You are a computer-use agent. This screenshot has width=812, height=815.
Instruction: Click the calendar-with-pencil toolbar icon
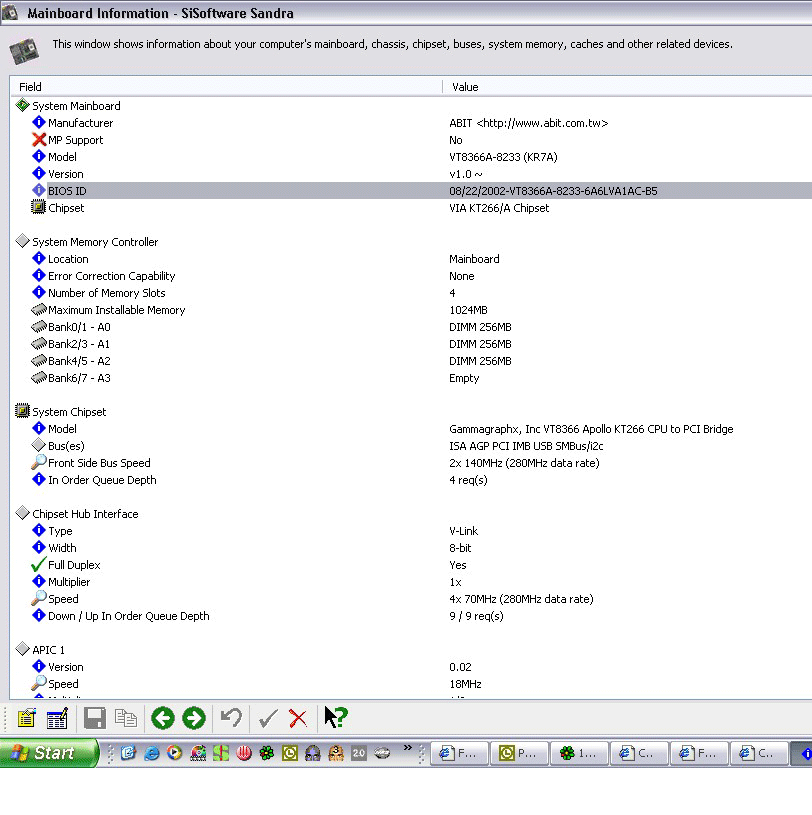pyautogui.click(x=57, y=718)
